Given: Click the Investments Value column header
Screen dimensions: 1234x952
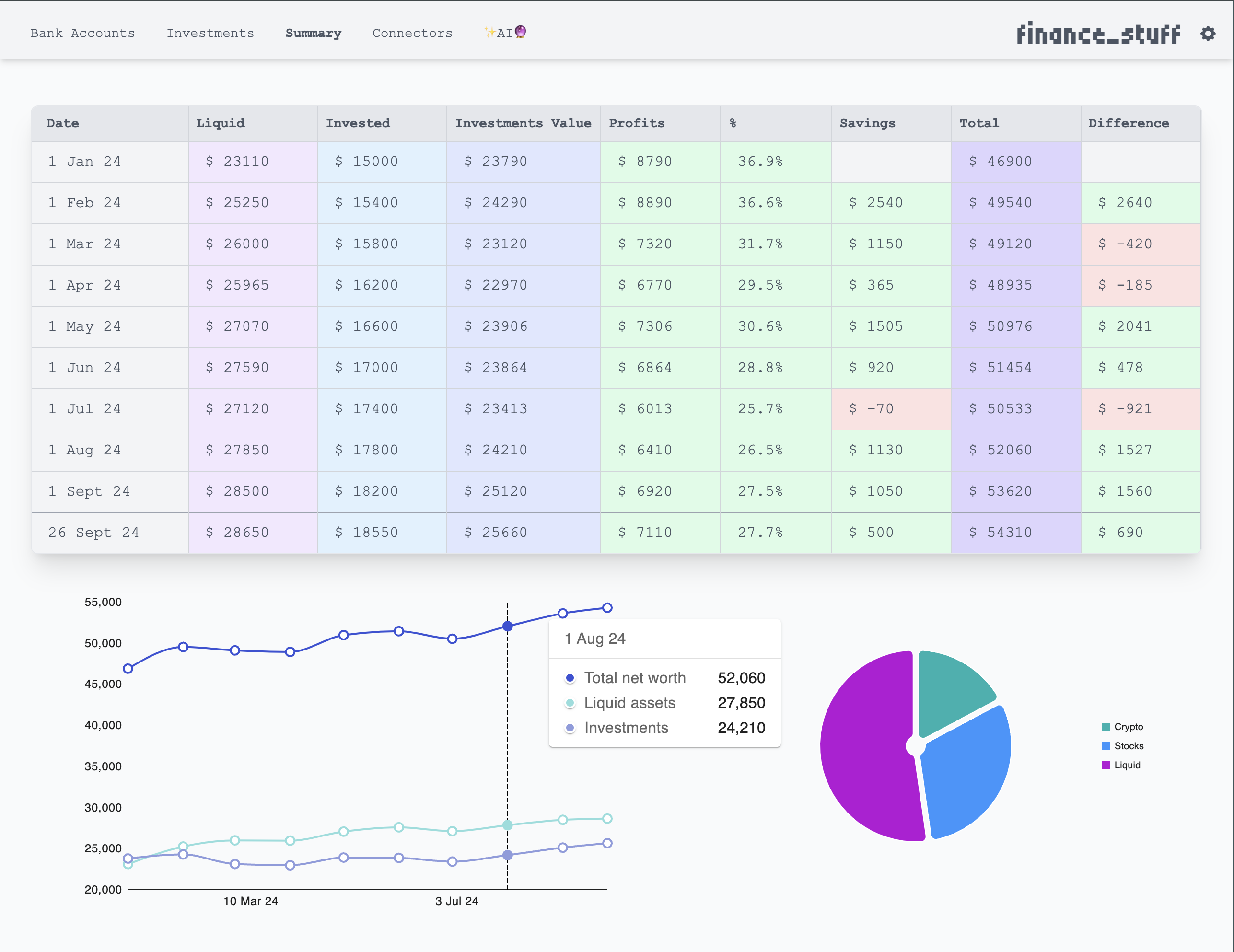Looking at the screenshot, I should point(523,123).
